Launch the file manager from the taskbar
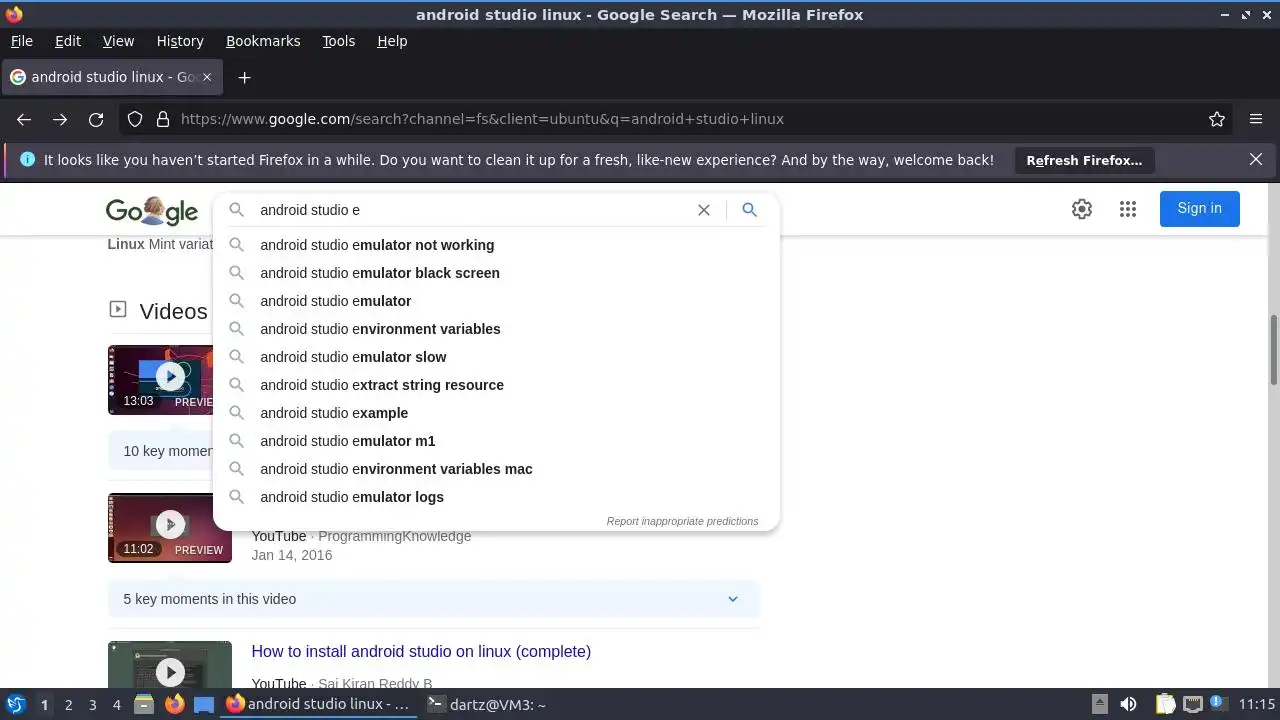1280x720 pixels. [143, 705]
